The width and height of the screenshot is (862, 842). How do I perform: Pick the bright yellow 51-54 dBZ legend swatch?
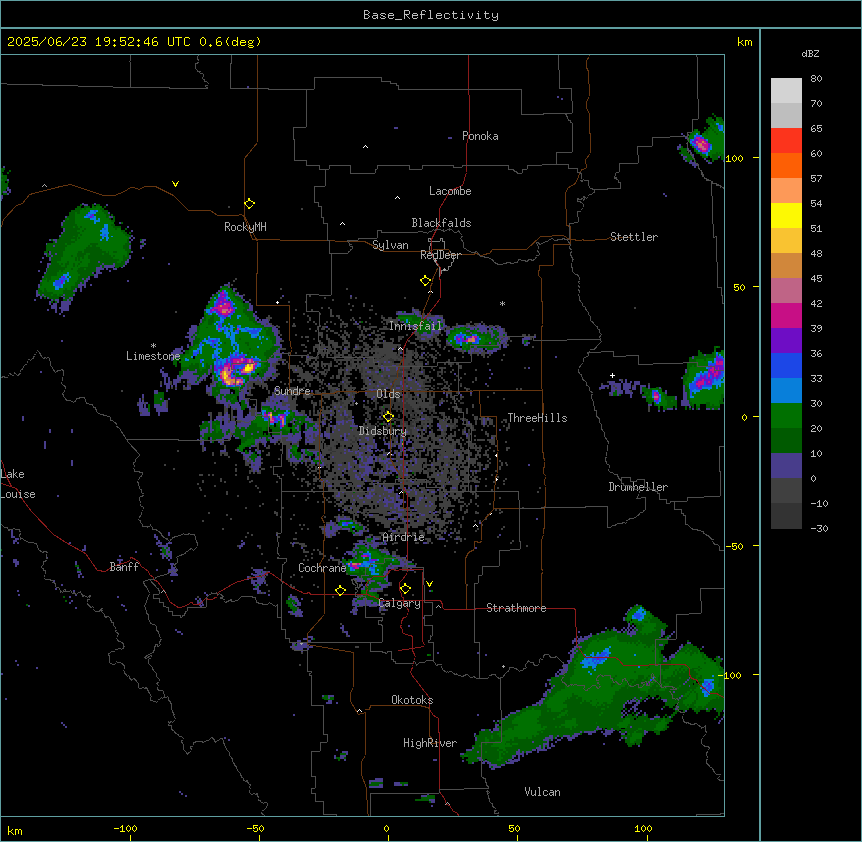(x=786, y=215)
